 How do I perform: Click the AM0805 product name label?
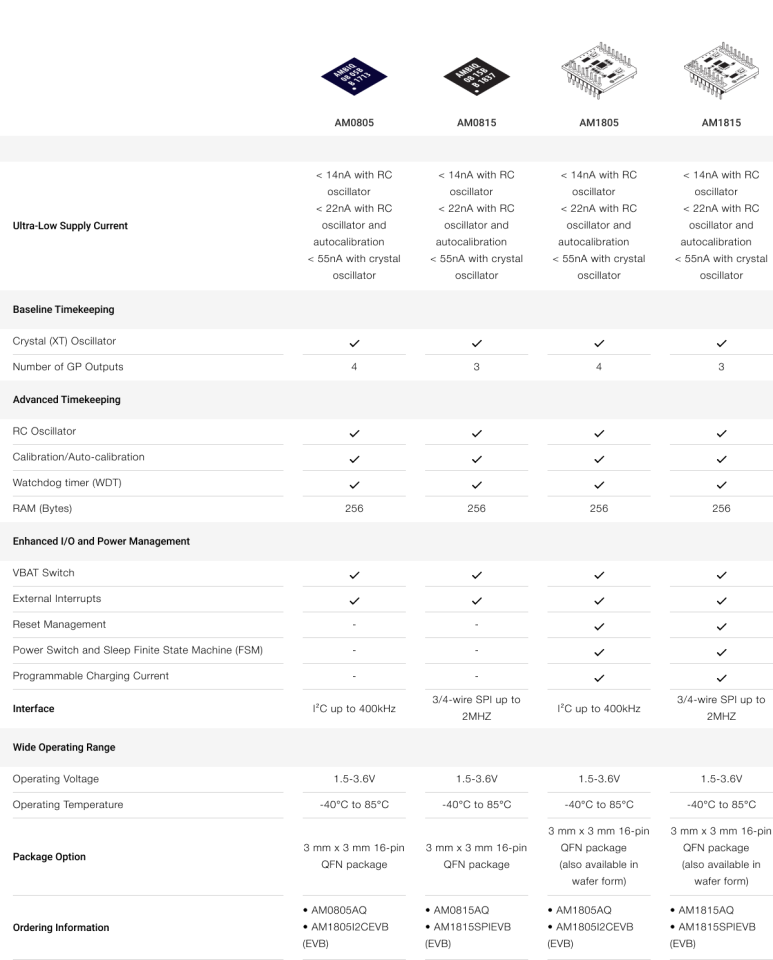click(354, 123)
